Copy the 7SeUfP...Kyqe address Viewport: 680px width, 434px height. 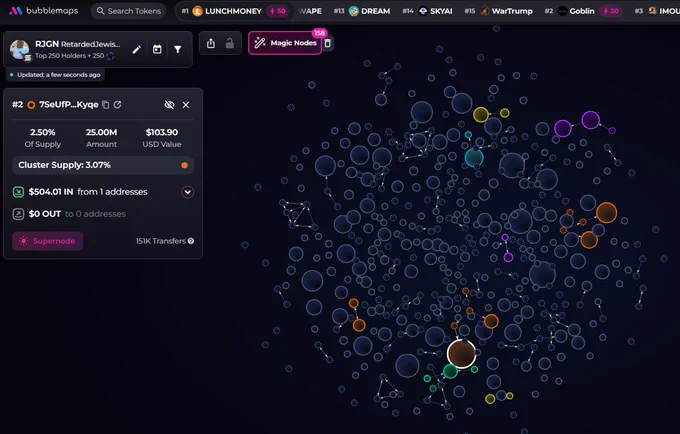pos(105,104)
